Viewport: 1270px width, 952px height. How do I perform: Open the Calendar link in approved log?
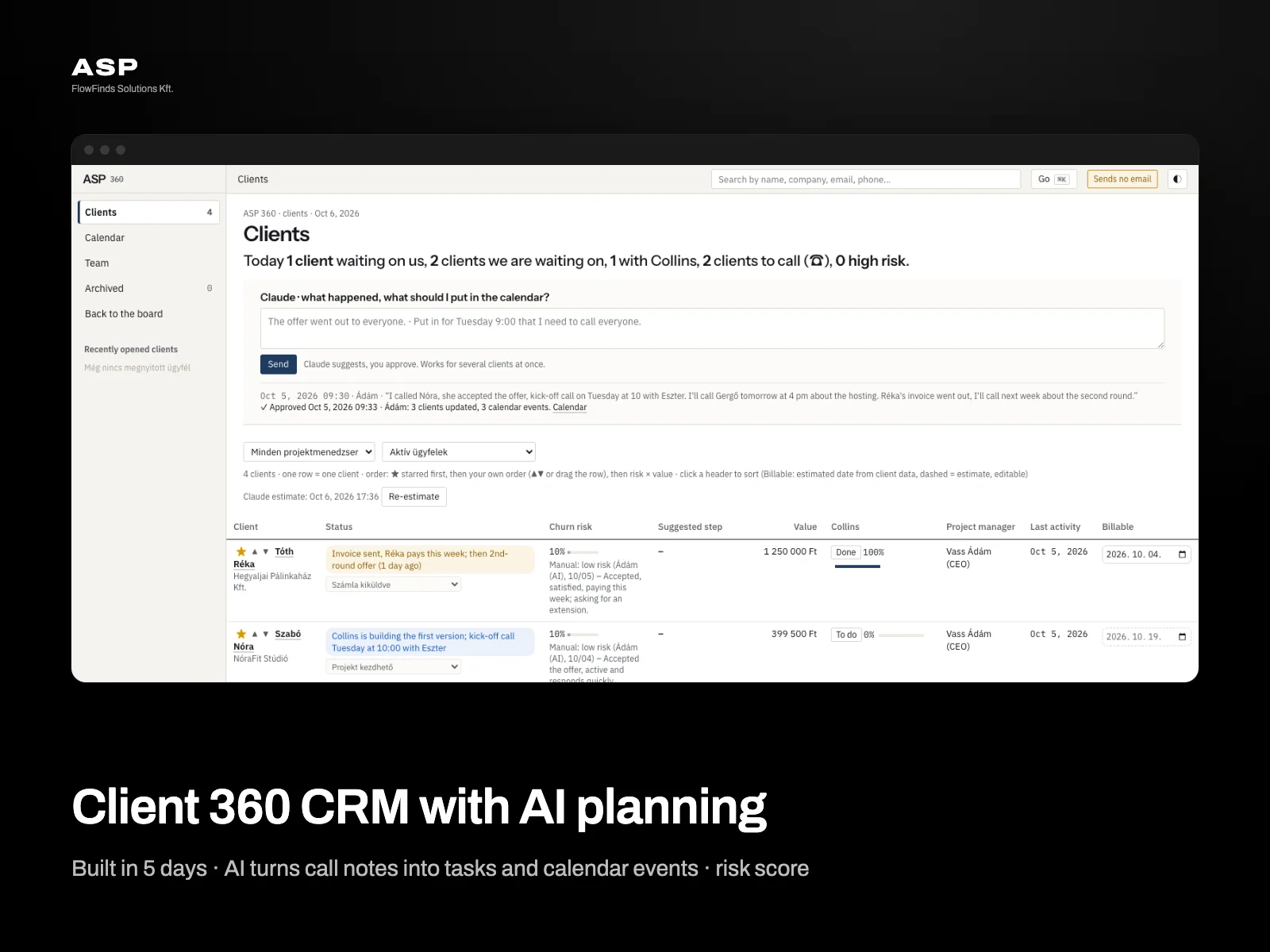pyautogui.click(x=570, y=408)
